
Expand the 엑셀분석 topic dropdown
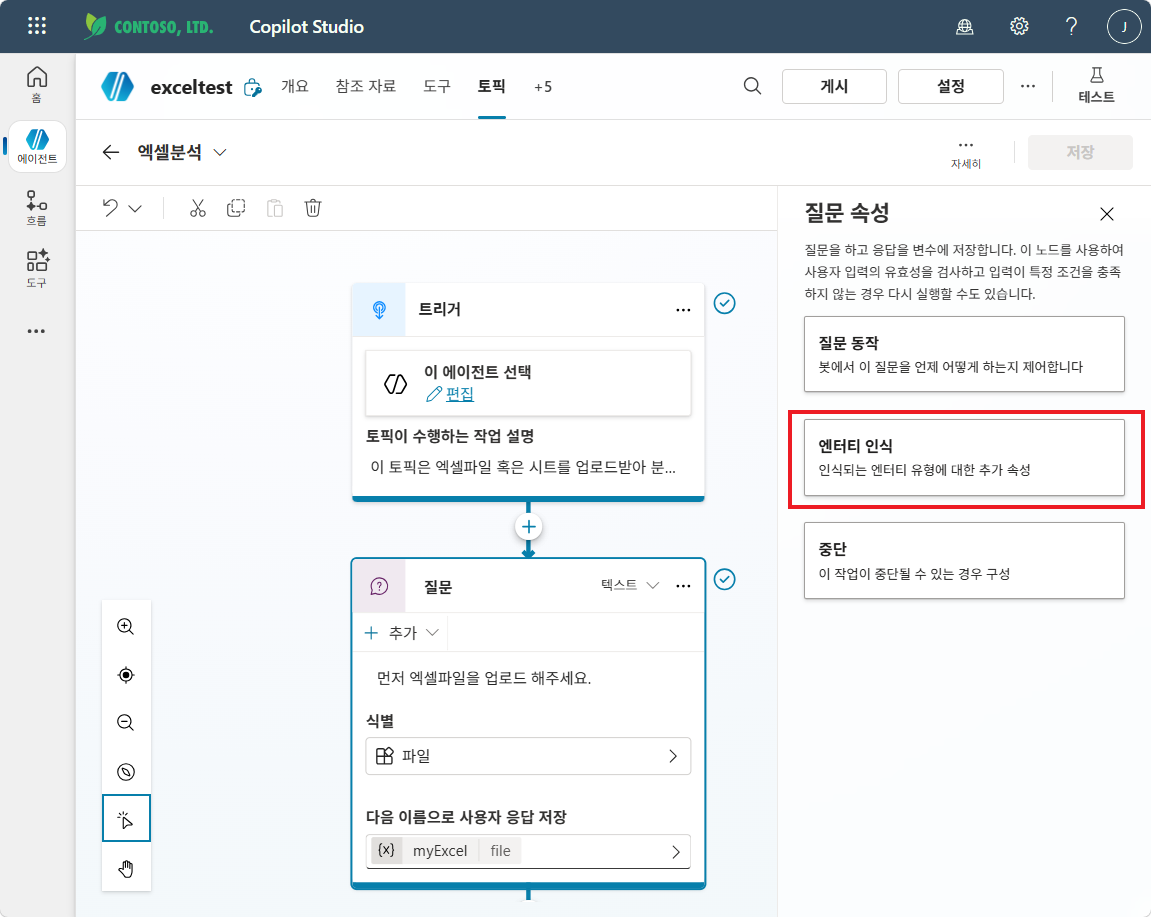pyautogui.click(x=219, y=152)
